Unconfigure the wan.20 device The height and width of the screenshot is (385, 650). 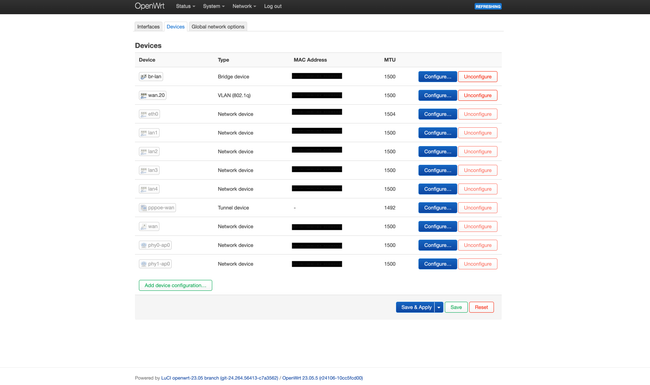coord(478,95)
